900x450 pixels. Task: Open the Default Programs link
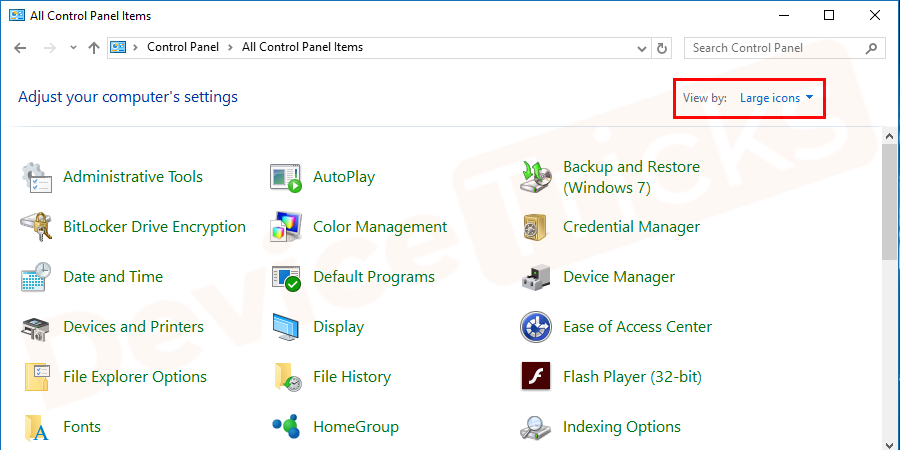click(x=374, y=277)
